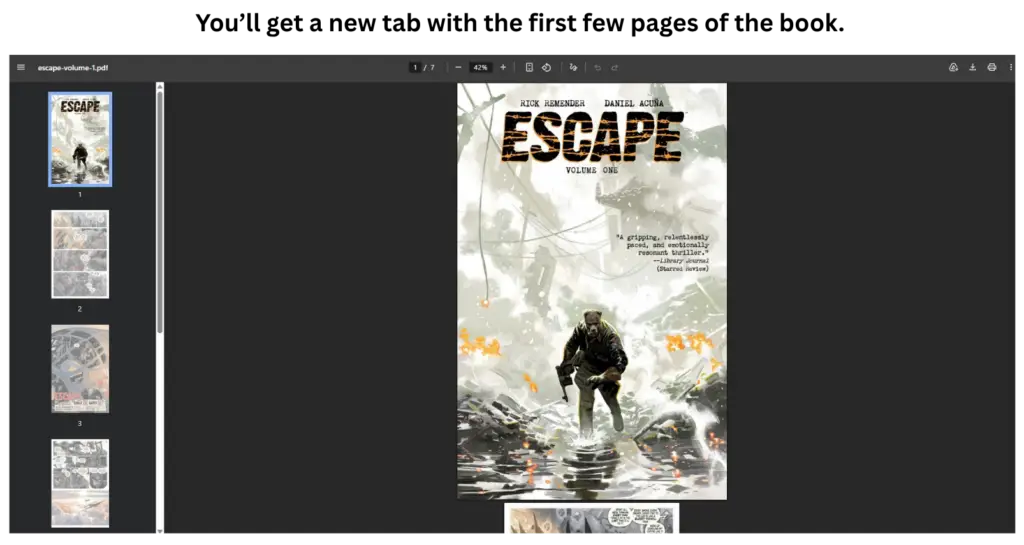This screenshot has width=1024, height=545.
Task: Click the escape-volume-1.pdf file title
Action: point(73,68)
